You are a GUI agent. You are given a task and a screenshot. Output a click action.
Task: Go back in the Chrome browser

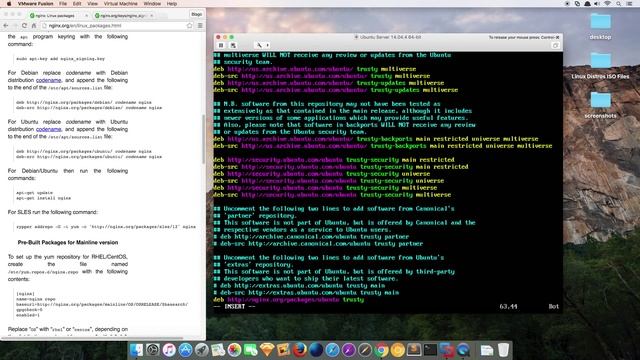[x=6, y=25]
